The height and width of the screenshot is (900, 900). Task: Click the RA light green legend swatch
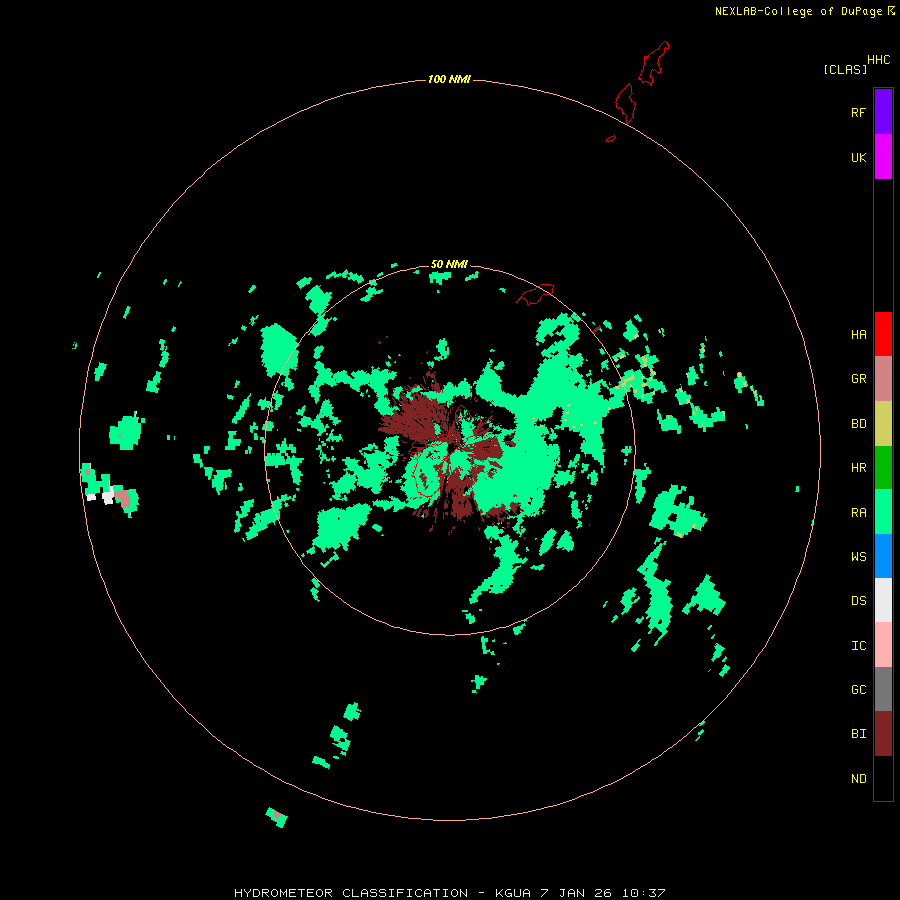coord(883,512)
